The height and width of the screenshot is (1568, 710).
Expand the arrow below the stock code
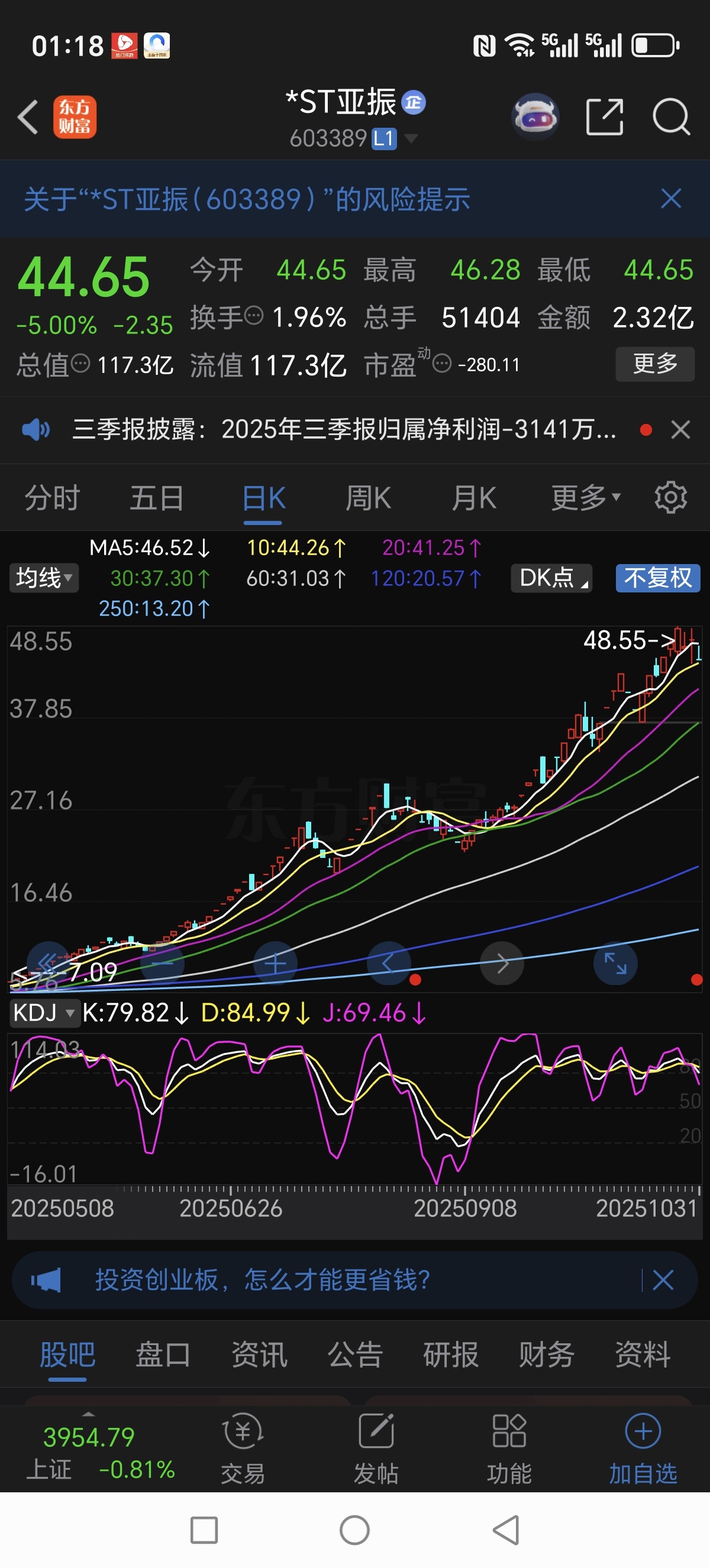point(412,139)
